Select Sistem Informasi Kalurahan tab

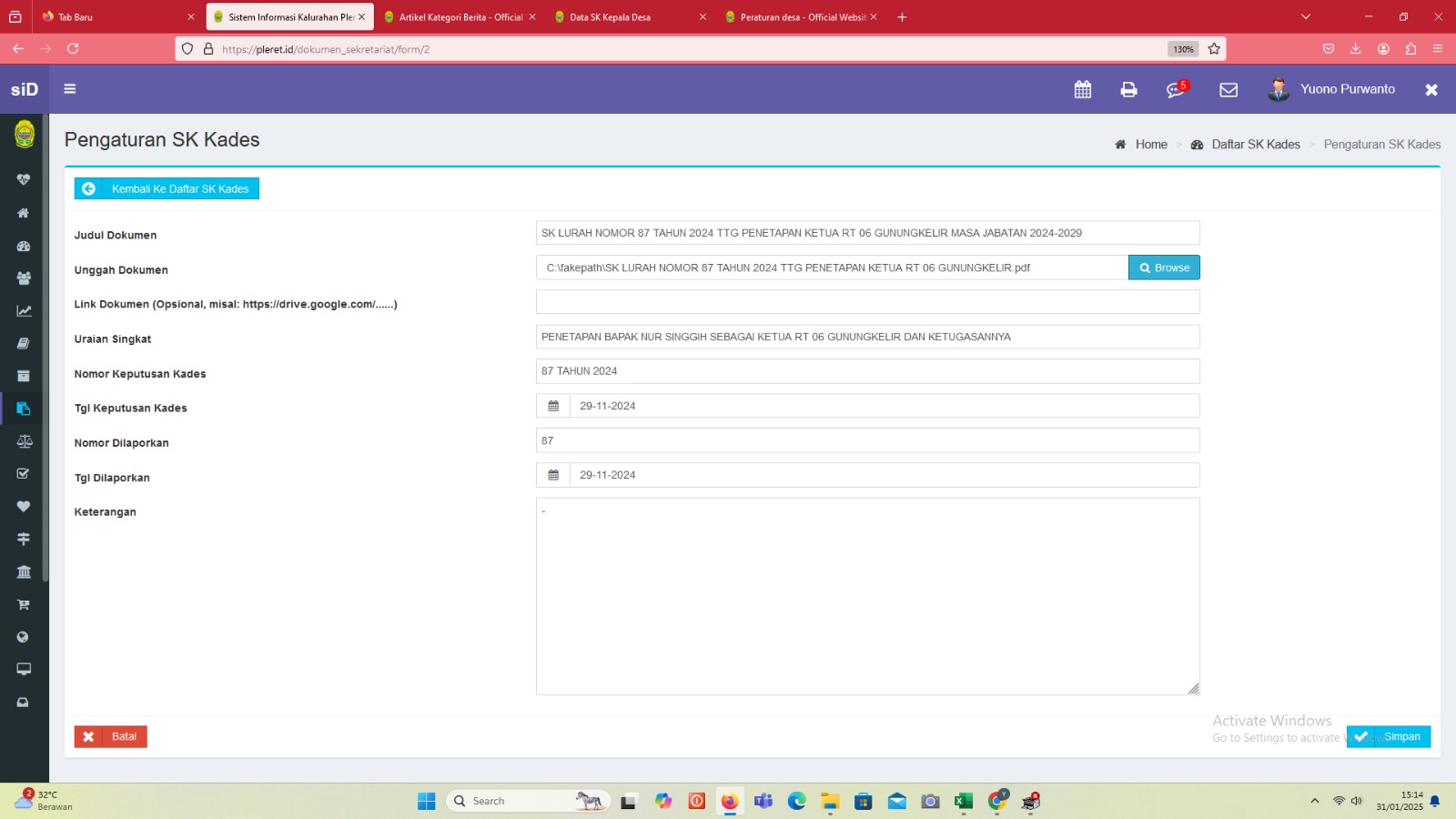pyautogui.click(x=288, y=16)
